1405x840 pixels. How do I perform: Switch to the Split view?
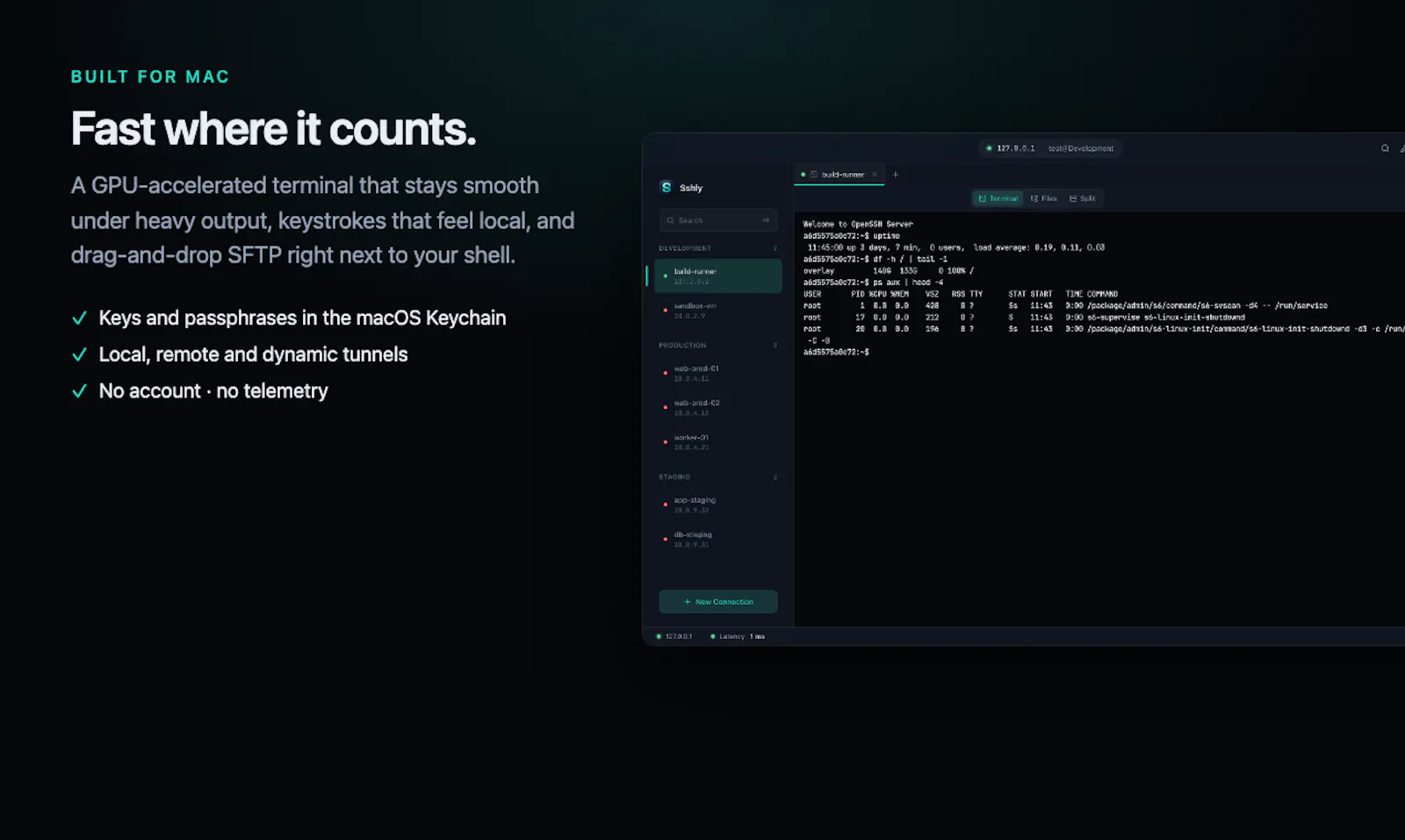coord(1082,198)
